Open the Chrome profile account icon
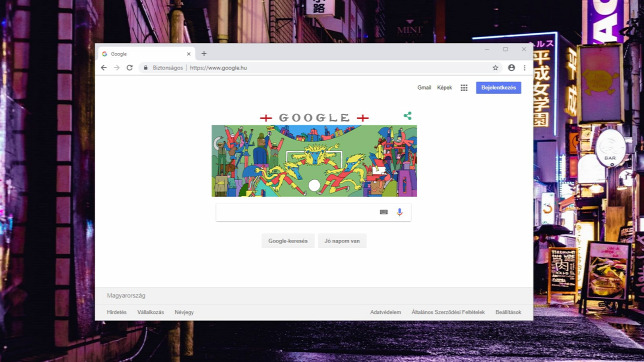Screen dimensions: 644x362 511,68
